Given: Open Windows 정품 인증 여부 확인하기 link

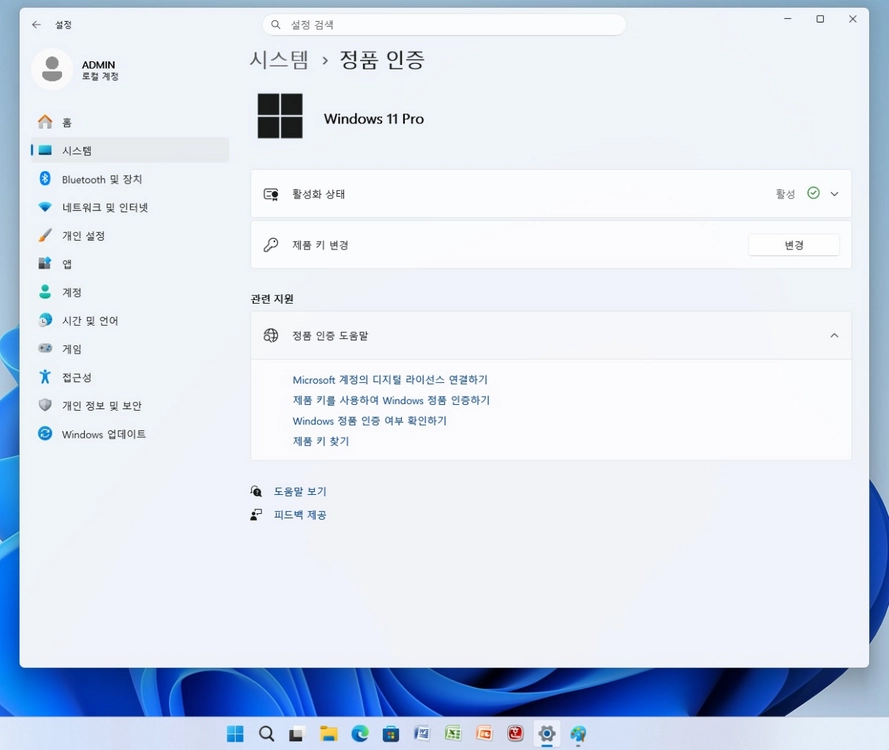Looking at the screenshot, I should click(370, 421).
